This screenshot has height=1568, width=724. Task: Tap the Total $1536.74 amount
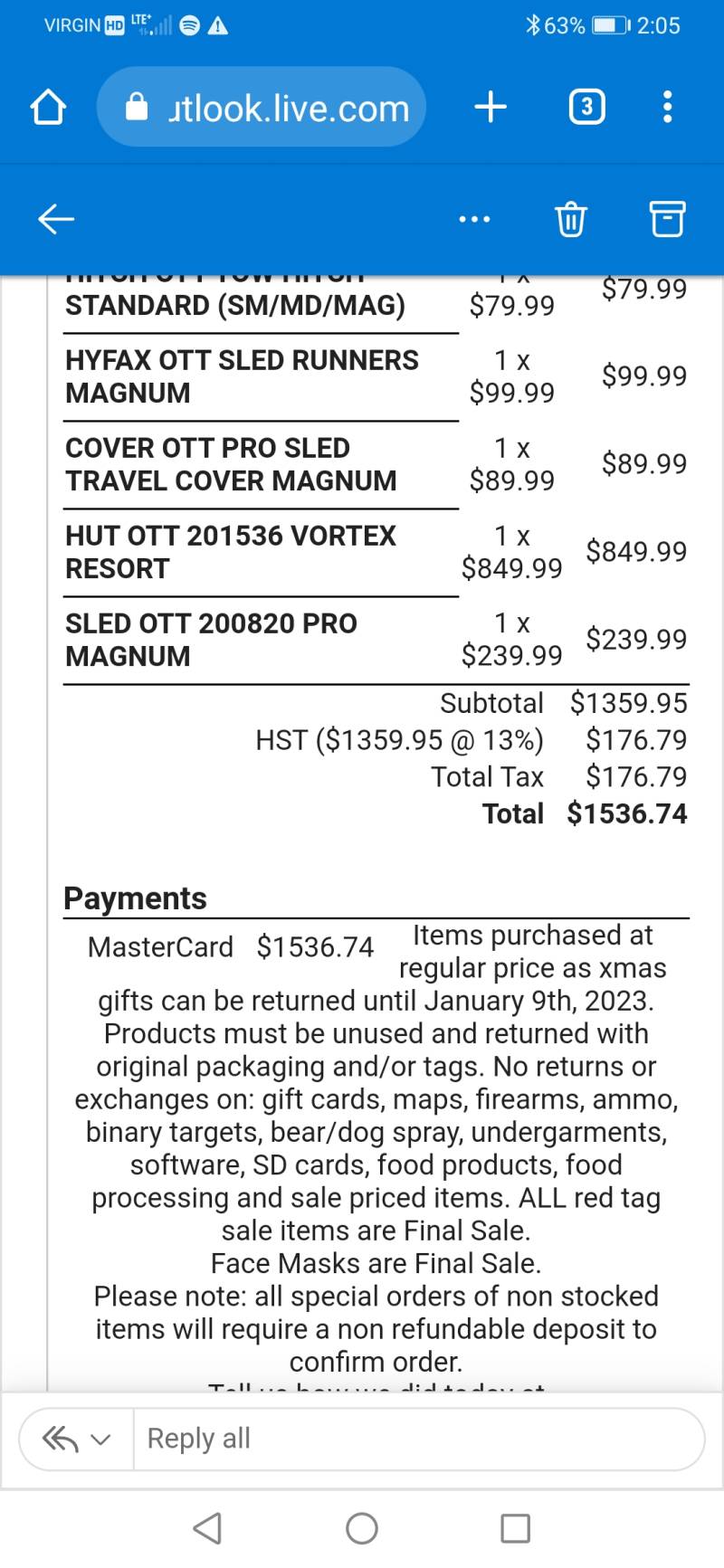coord(627,813)
